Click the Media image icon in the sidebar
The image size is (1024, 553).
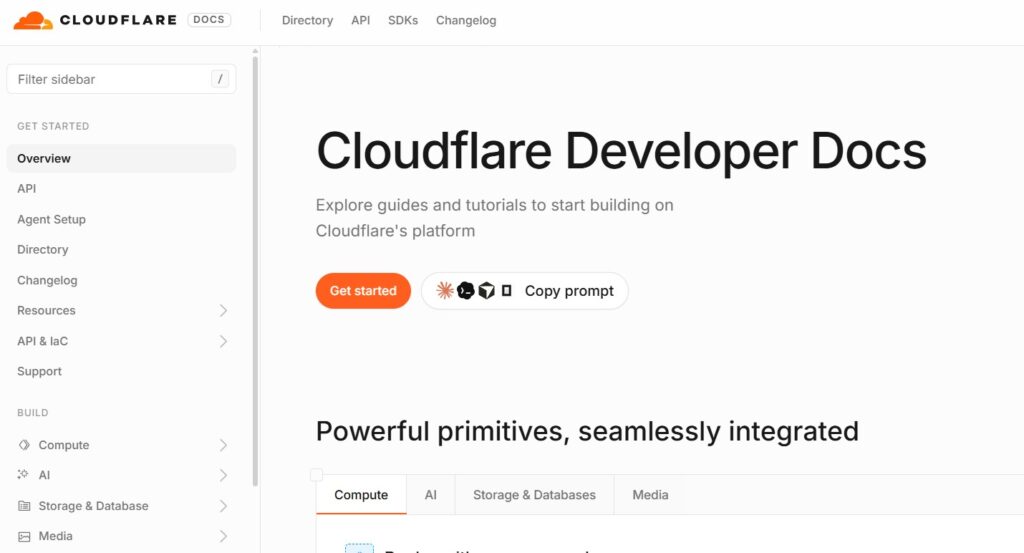point(24,536)
